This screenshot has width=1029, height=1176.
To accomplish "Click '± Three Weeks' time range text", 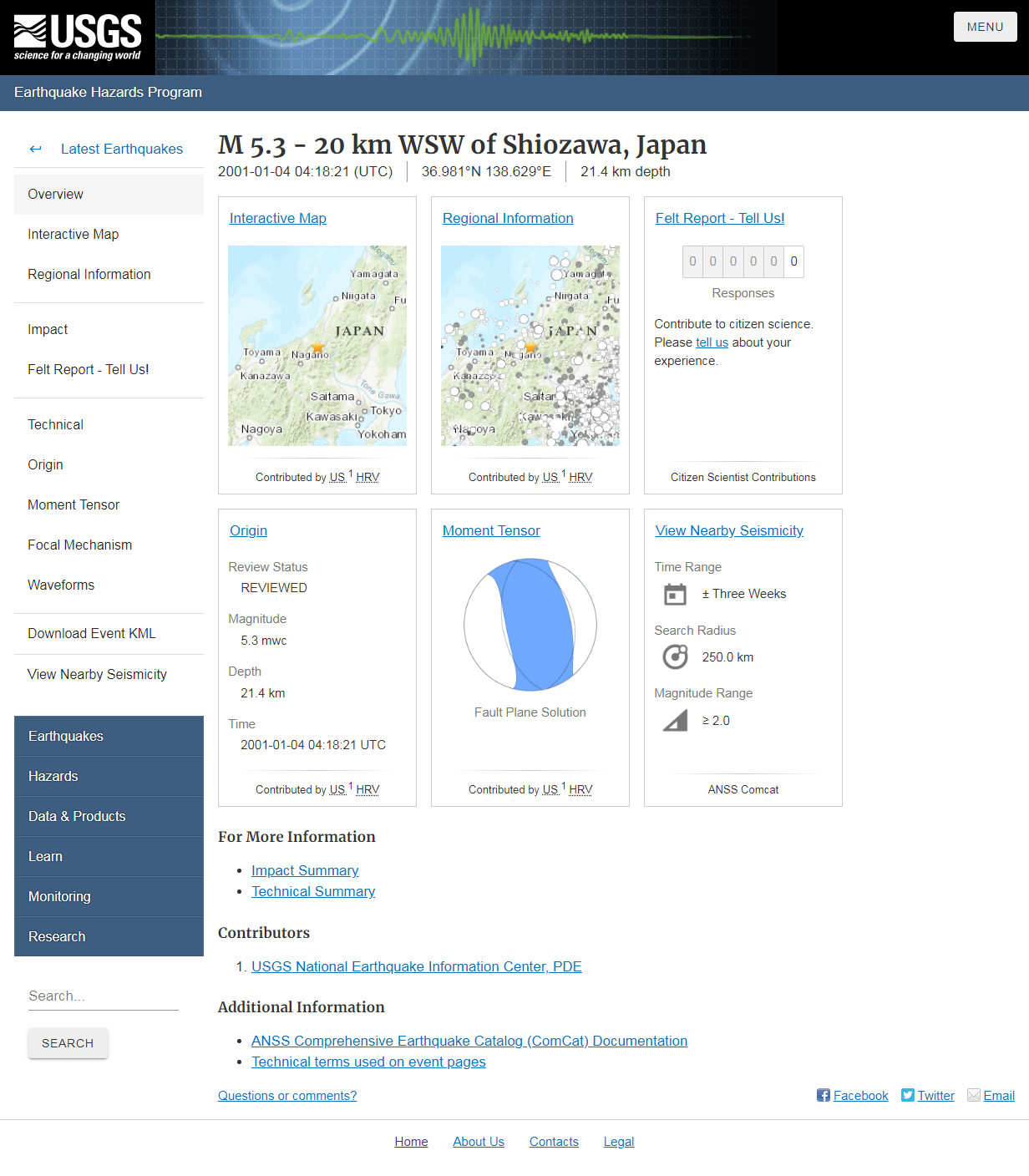I will pyautogui.click(x=744, y=594).
